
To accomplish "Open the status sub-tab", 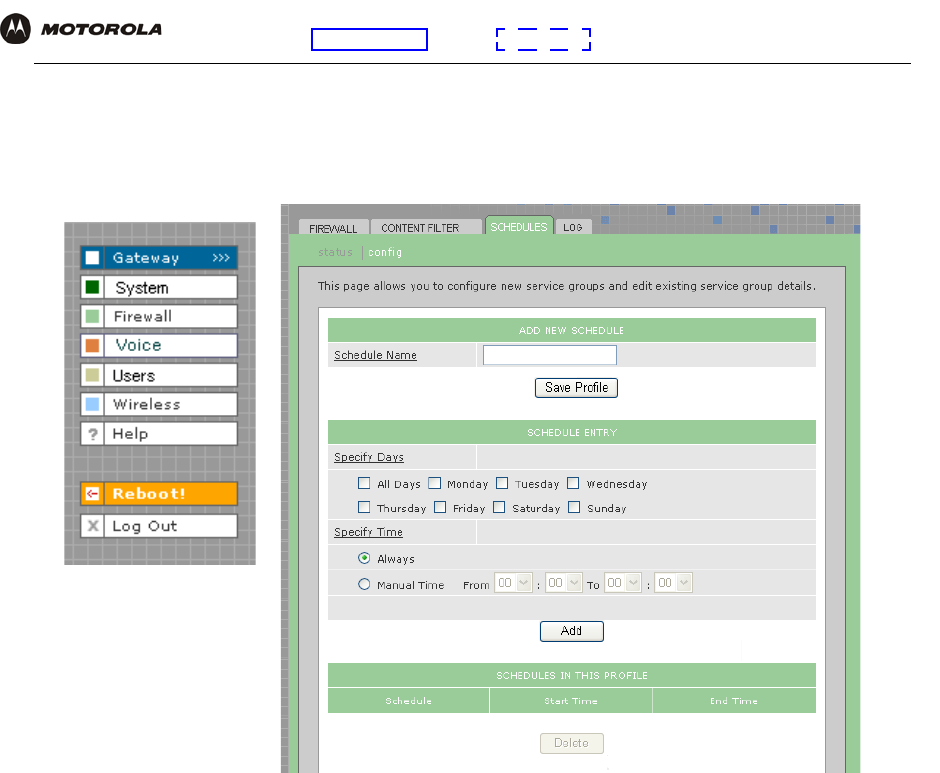I will point(336,252).
